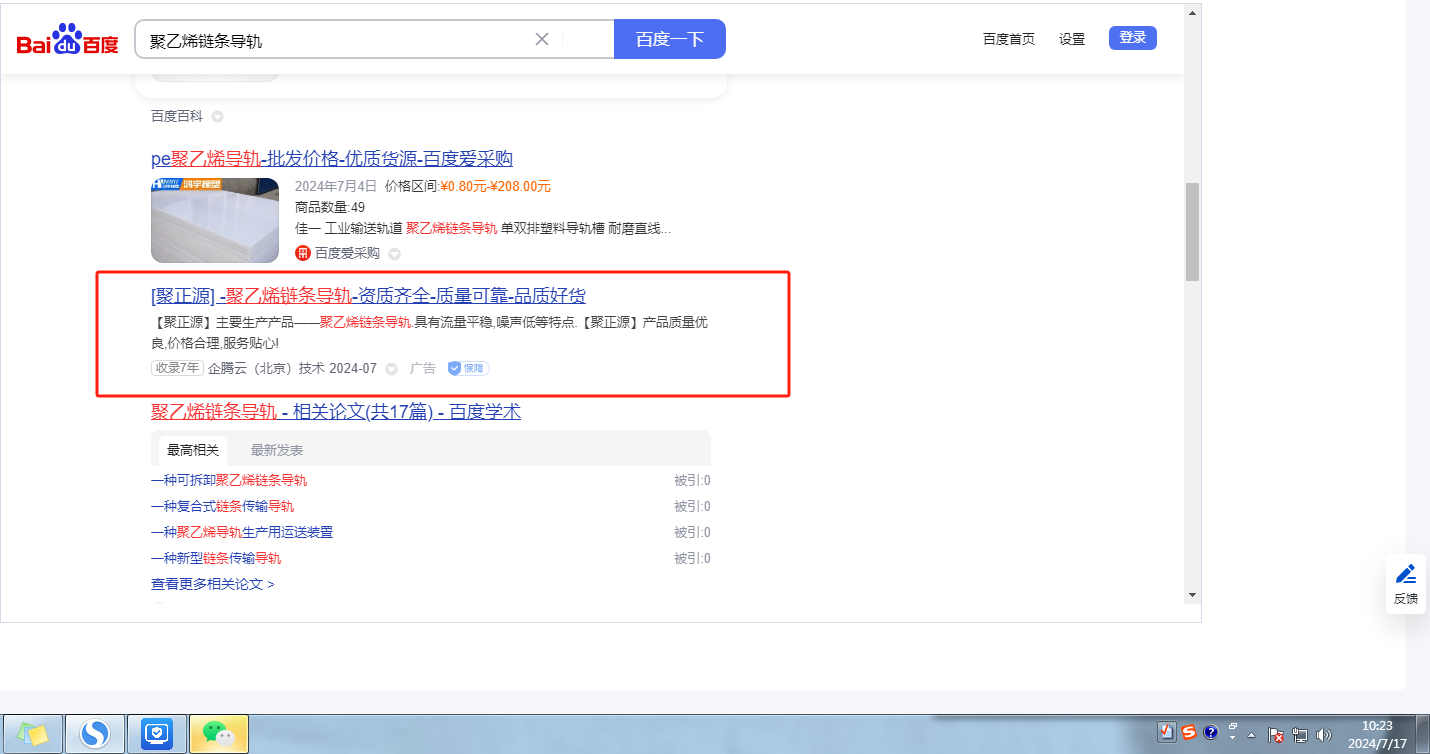The image size is (1430, 754).
Task: Expand dropdown arrow next to 百度爱采购
Action: (394, 254)
